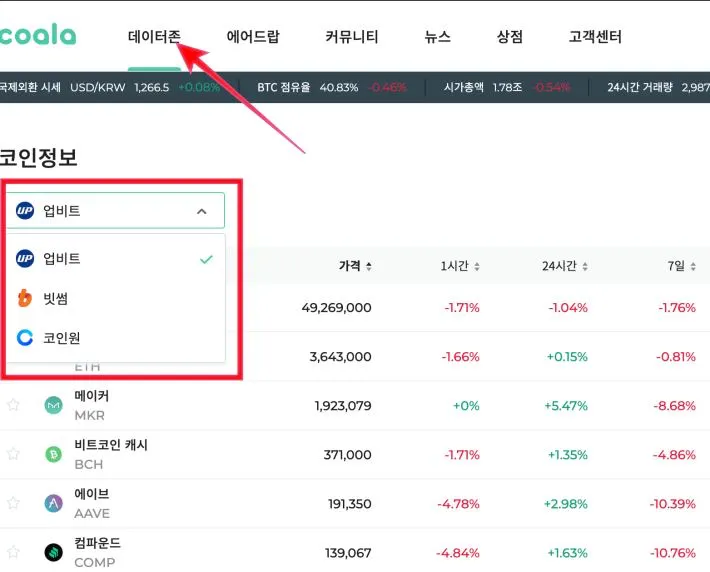Click 시가총액 1.78조 in ticker

click(x=507, y=87)
